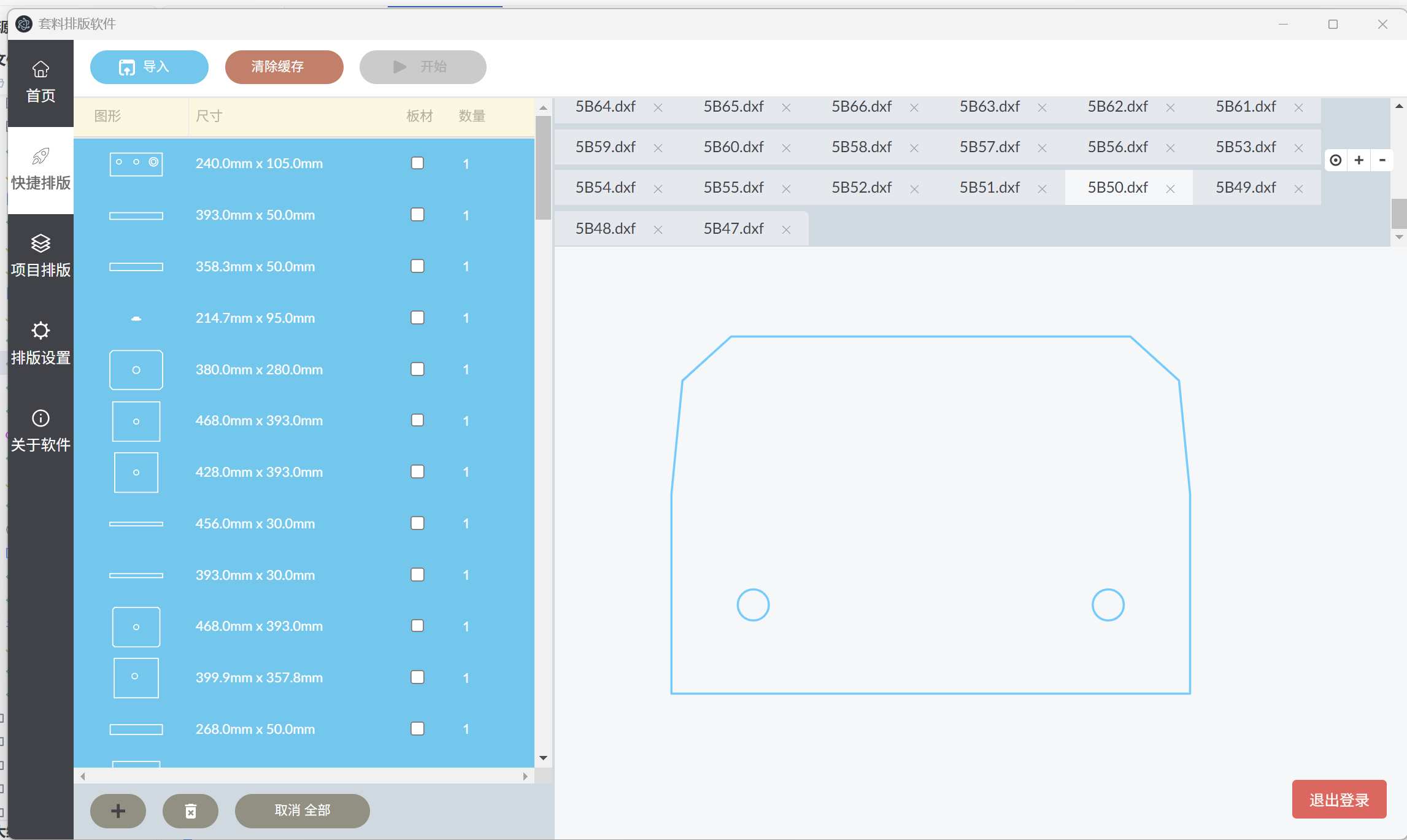Open 项目排版 project layout section
The height and width of the screenshot is (840, 1407).
[x=40, y=256]
